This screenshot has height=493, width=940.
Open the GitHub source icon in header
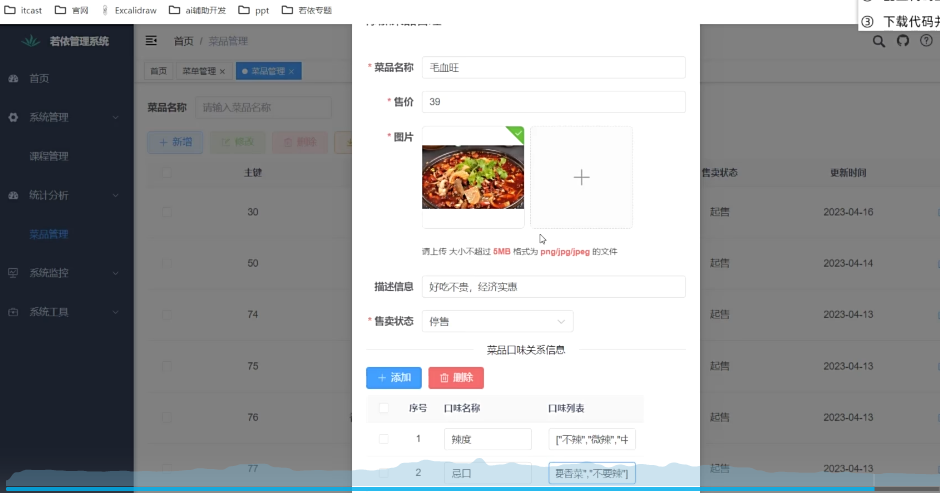coord(903,41)
